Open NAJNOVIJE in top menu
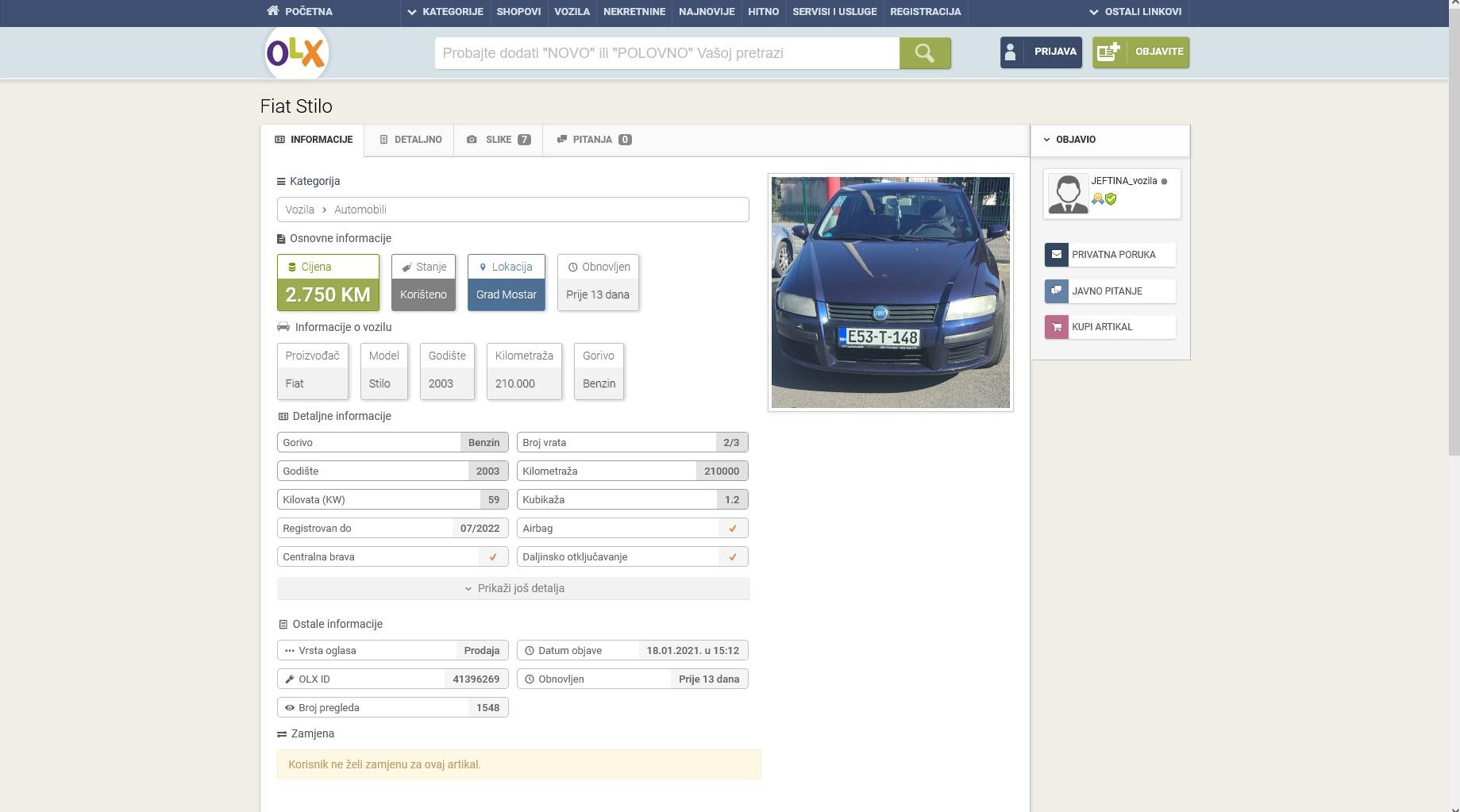This screenshot has width=1460, height=812. [707, 12]
